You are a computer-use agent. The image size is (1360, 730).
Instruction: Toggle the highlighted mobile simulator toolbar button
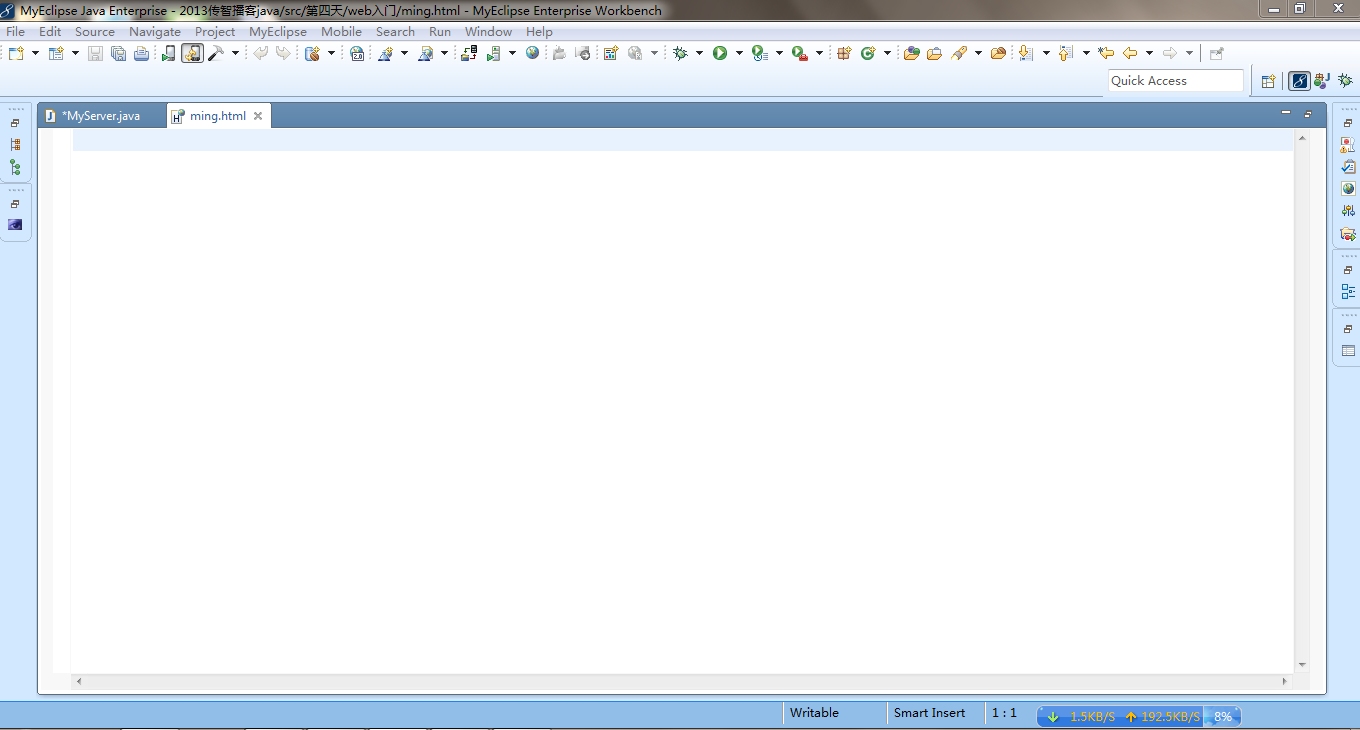click(x=192, y=53)
